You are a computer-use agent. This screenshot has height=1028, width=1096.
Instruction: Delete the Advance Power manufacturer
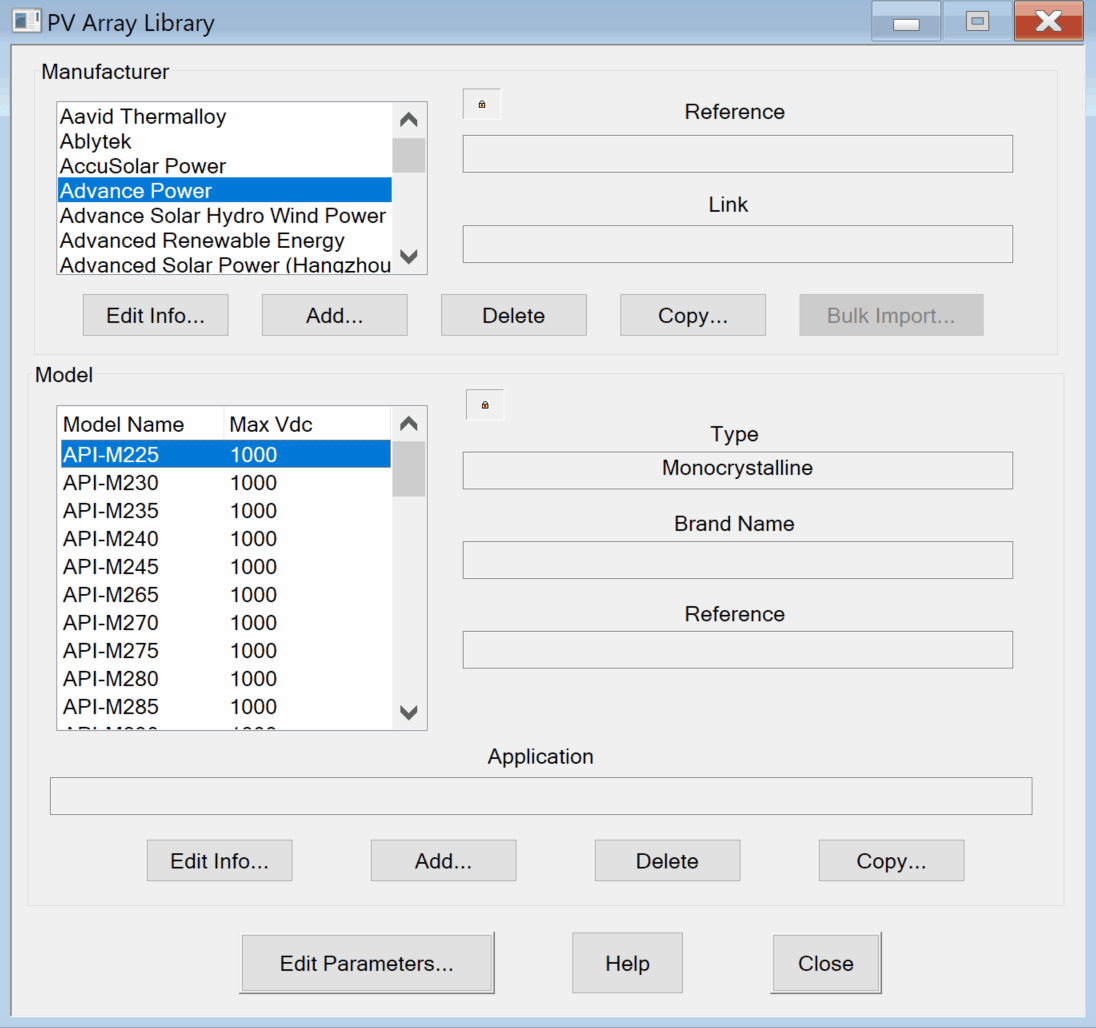click(x=513, y=314)
